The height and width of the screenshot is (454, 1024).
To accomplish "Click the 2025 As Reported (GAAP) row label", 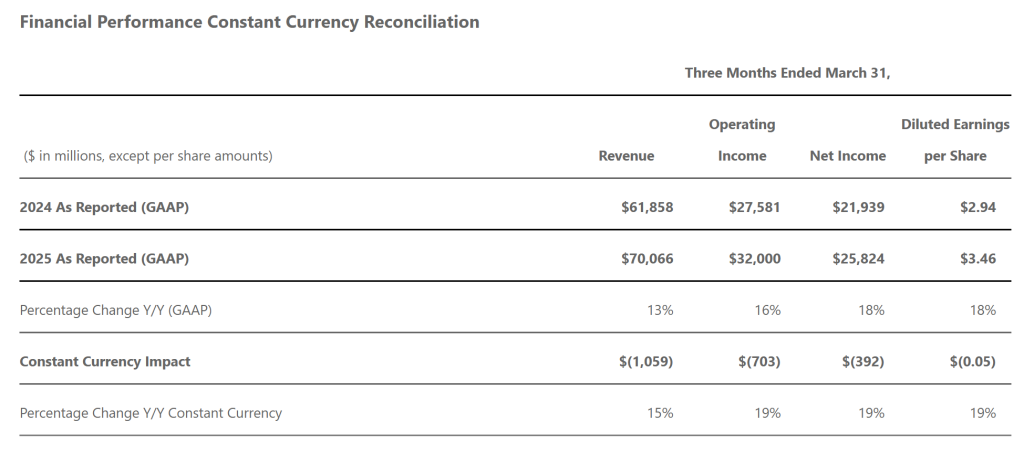I will coord(104,259).
